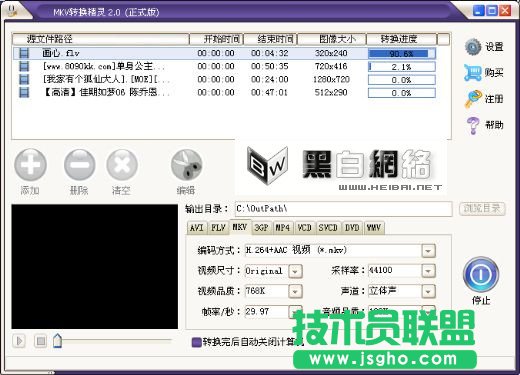Screen dimensions: 520x375
Task: Click the 图像大小 column header
Action: [332, 39]
